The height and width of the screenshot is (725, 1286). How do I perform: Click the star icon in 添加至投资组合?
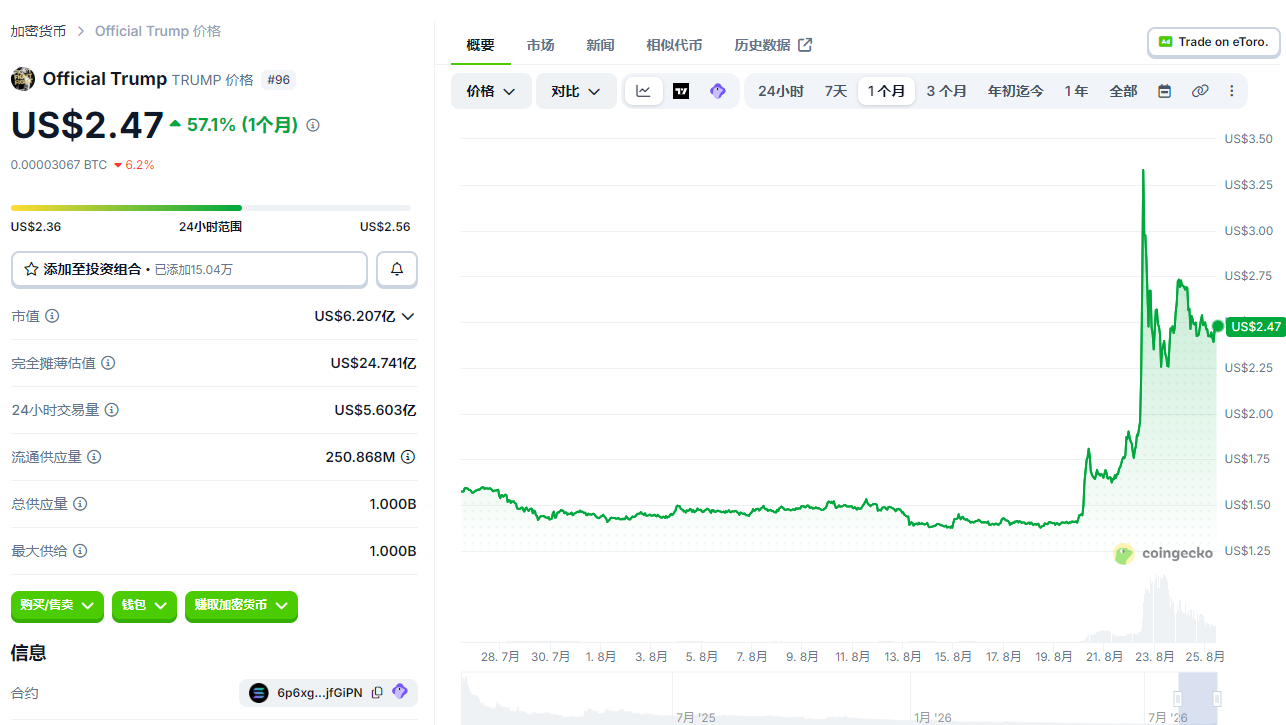click(x=31, y=269)
